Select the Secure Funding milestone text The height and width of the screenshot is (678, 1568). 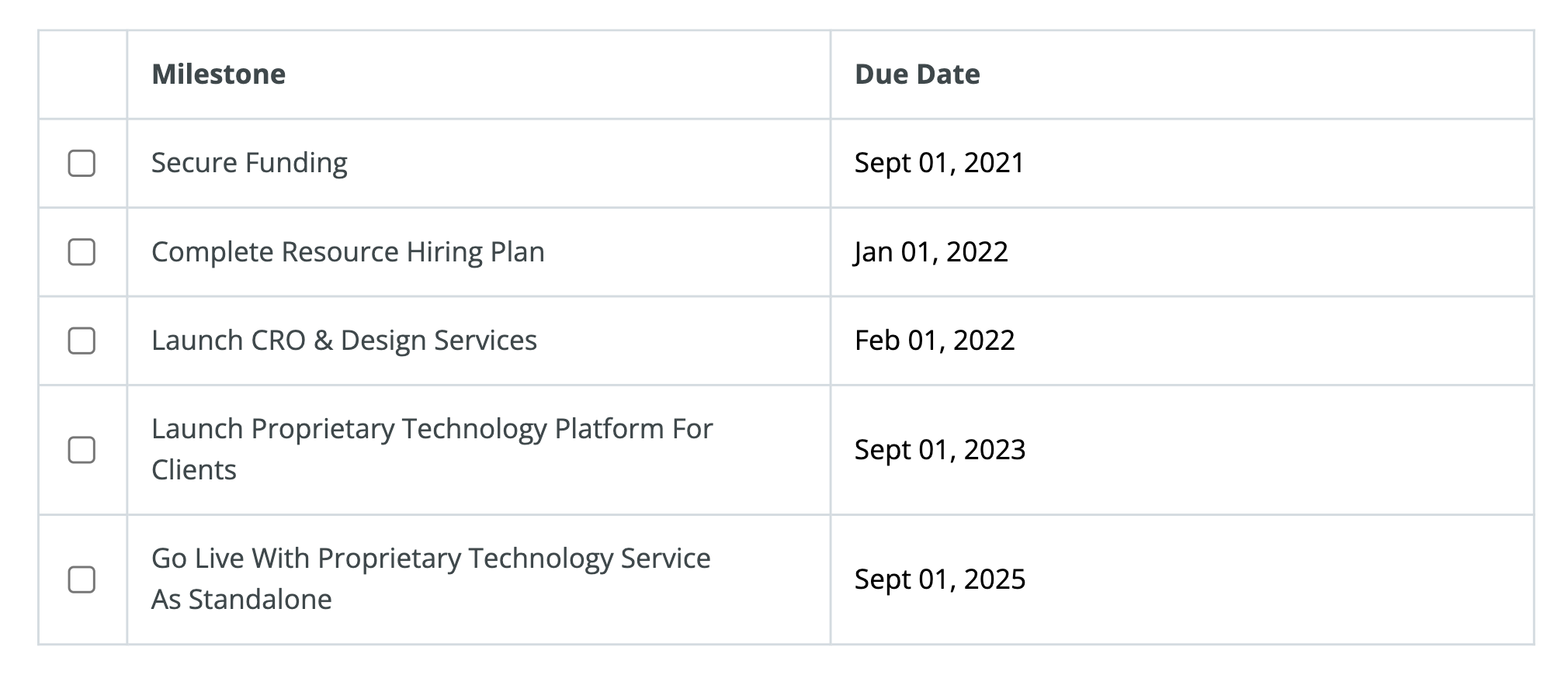(x=249, y=163)
